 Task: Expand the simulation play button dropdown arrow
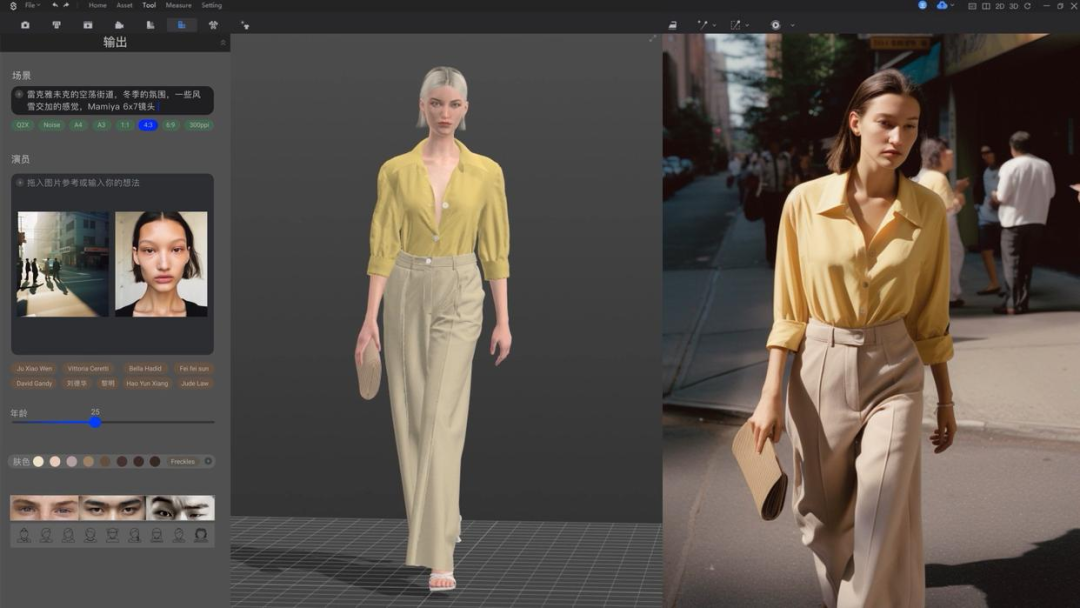(792, 25)
